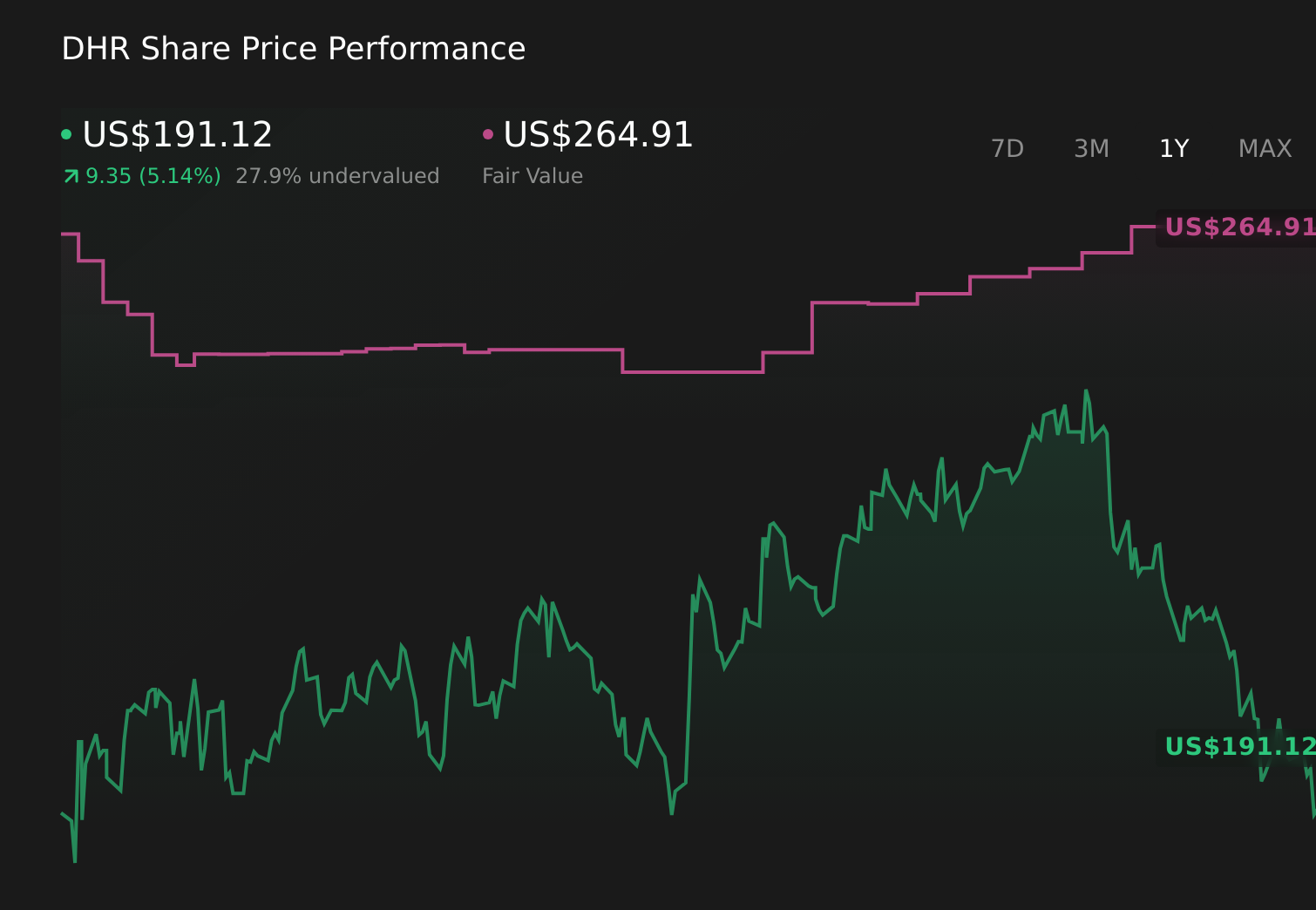Expand the MAX historical range
The height and width of the screenshot is (910, 1316).
pos(1265,149)
